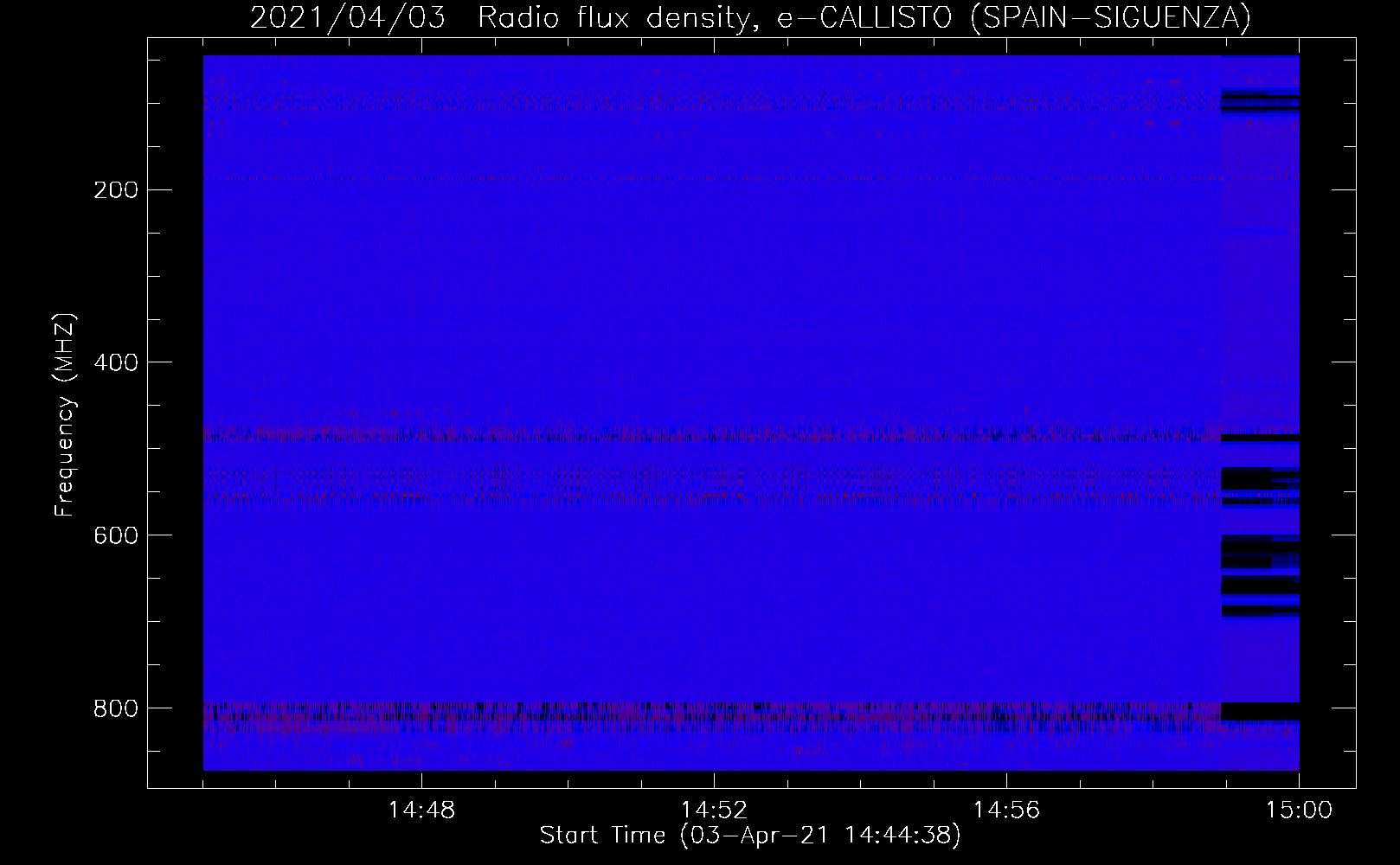Click the 14:52 time tick label
1400x865 pixels.
click(x=714, y=811)
